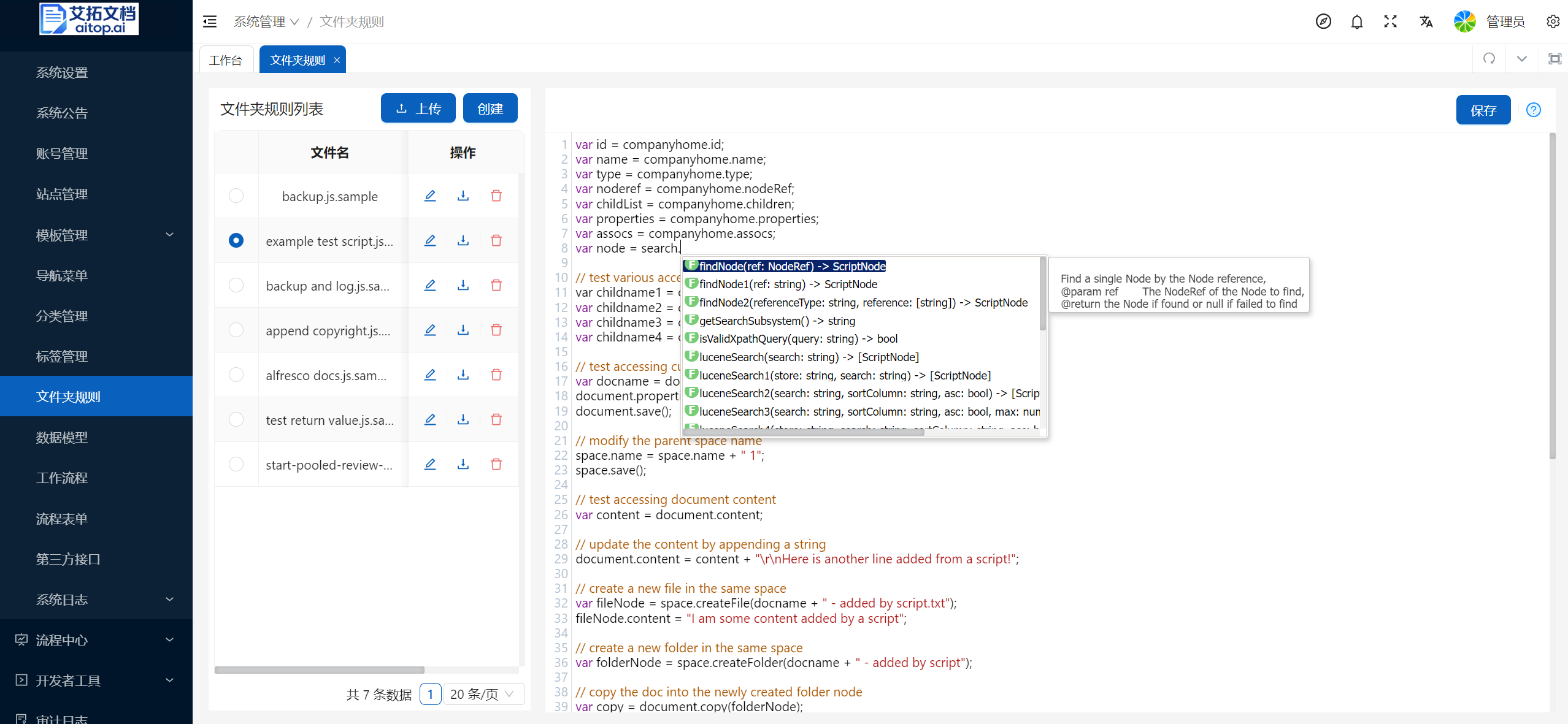Click the edit icon for backup.js.sample
The image size is (1568, 724).
click(x=430, y=196)
